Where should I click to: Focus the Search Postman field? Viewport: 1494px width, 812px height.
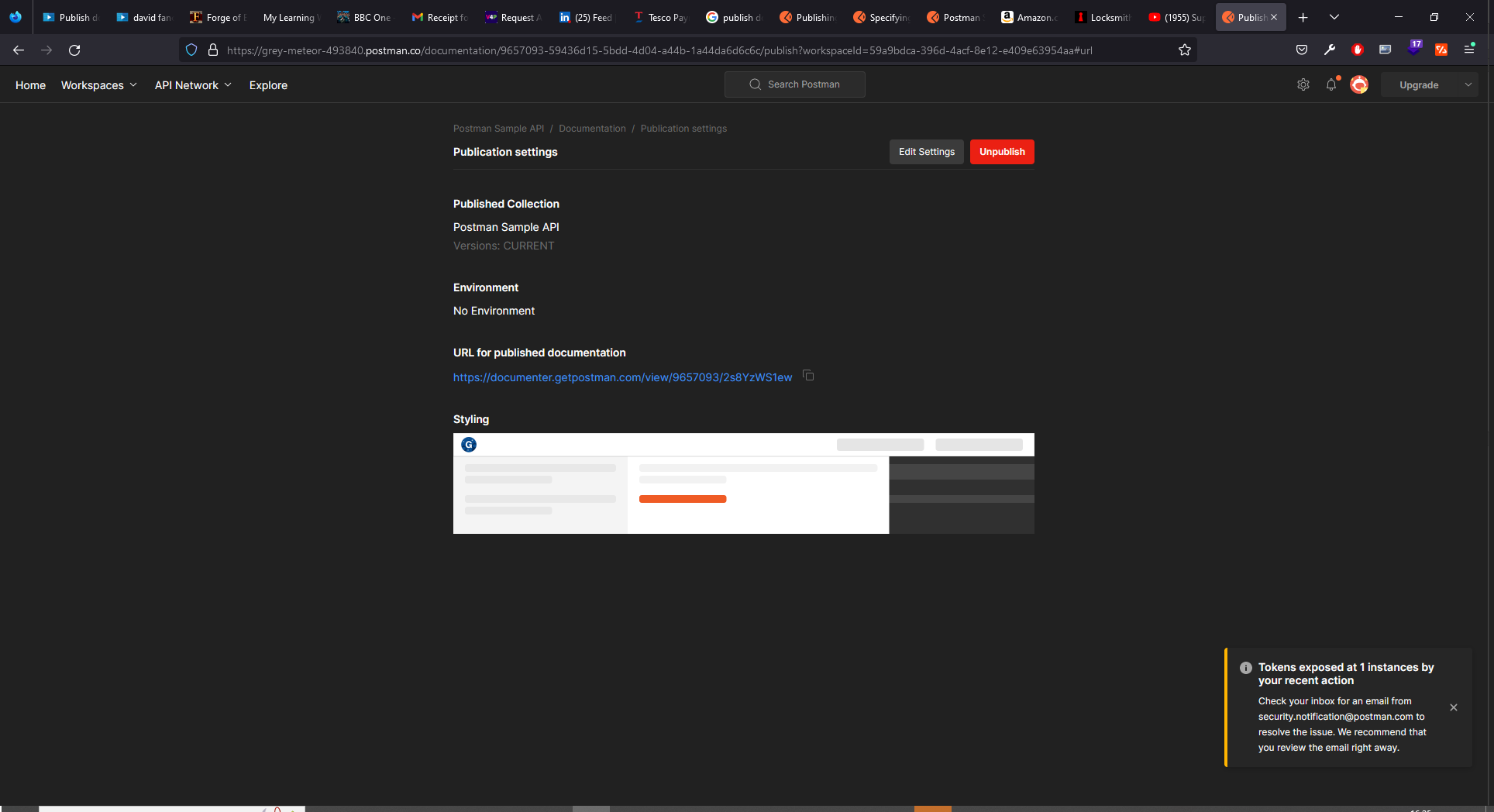(795, 84)
